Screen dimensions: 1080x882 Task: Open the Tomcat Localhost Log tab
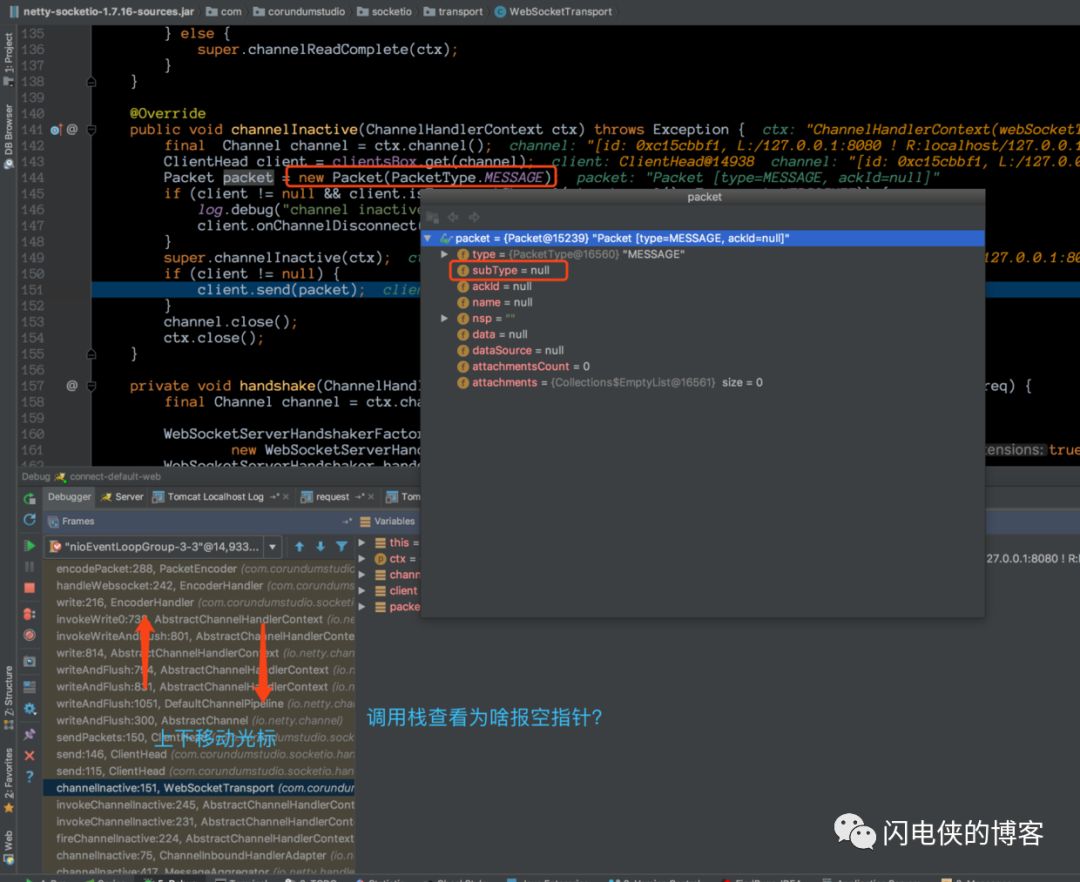pos(214,497)
